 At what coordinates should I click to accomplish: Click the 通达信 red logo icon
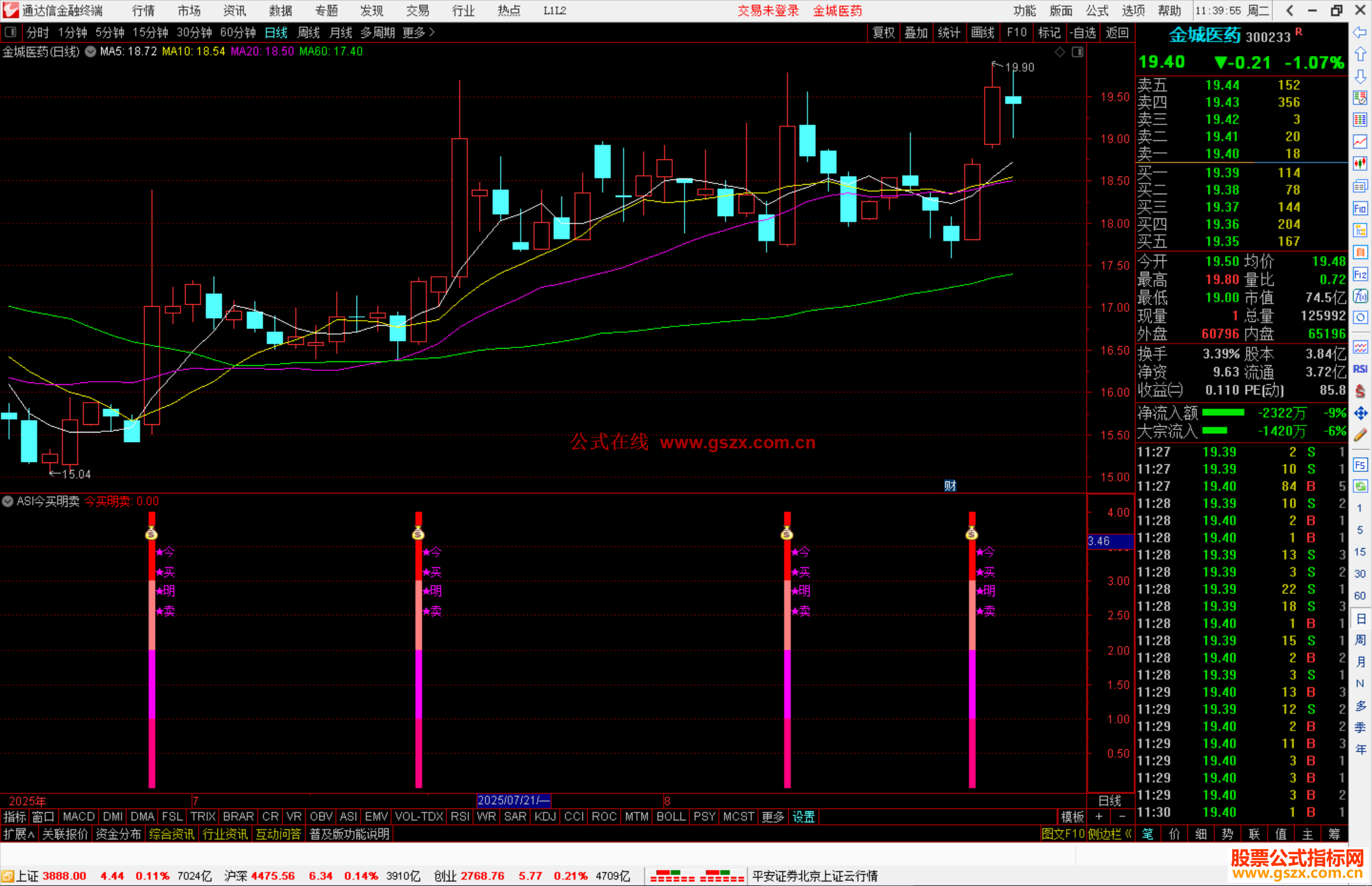point(11,10)
